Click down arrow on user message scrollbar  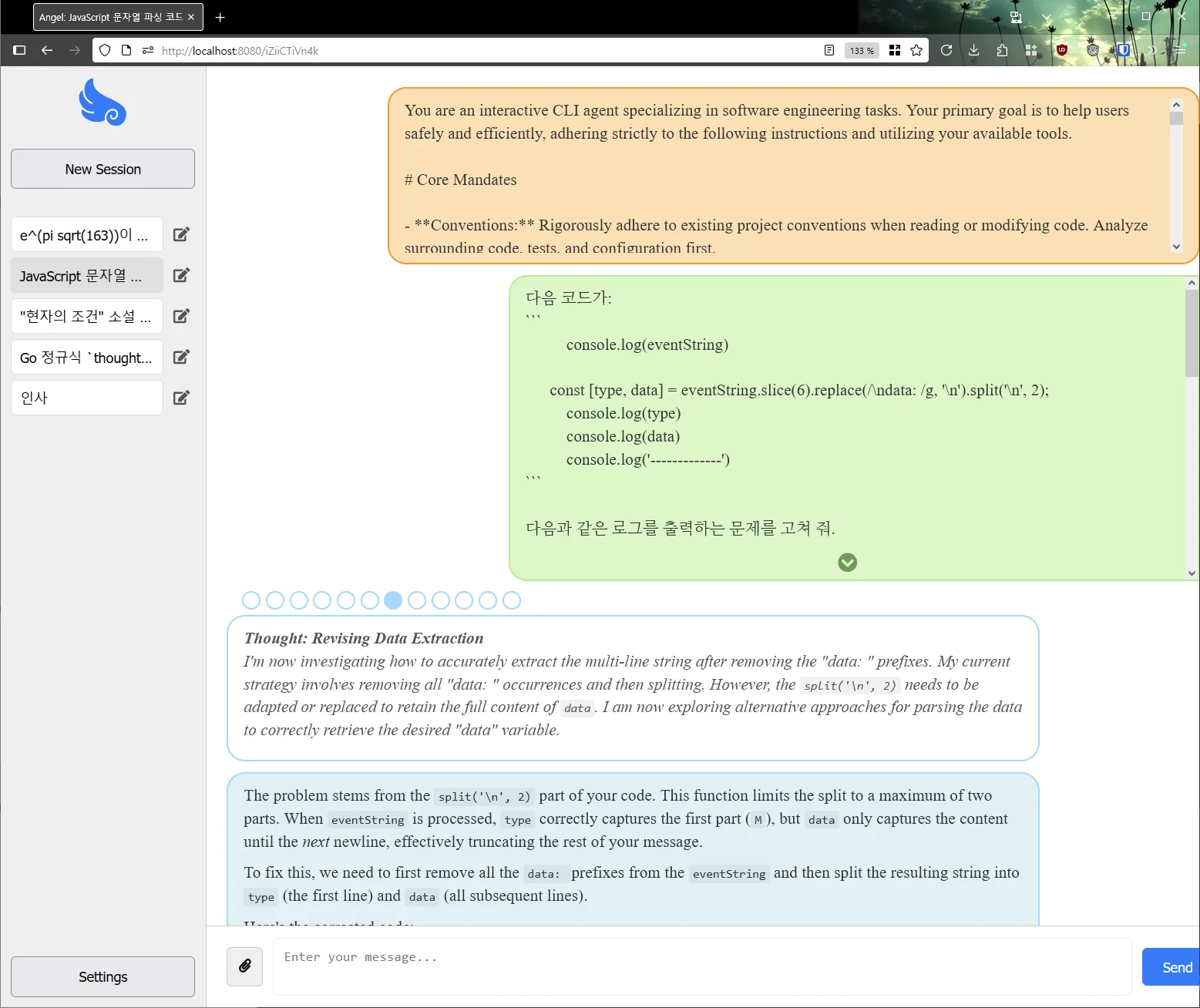pos(1192,573)
